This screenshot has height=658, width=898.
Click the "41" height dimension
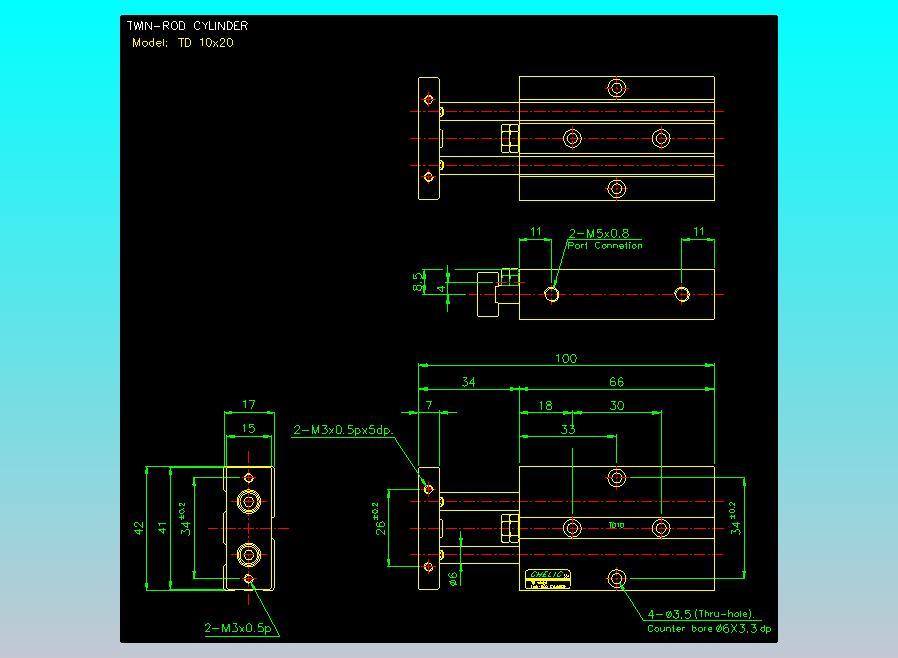163,527
